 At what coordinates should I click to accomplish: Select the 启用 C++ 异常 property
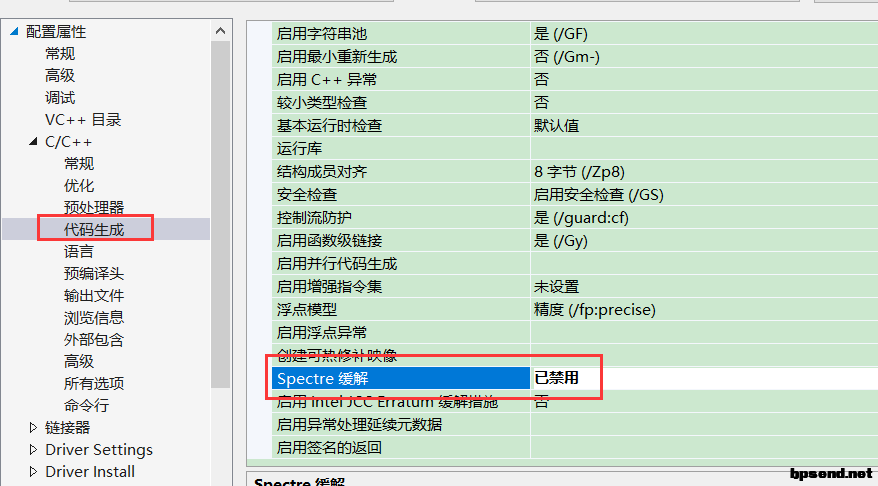pos(327,80)
